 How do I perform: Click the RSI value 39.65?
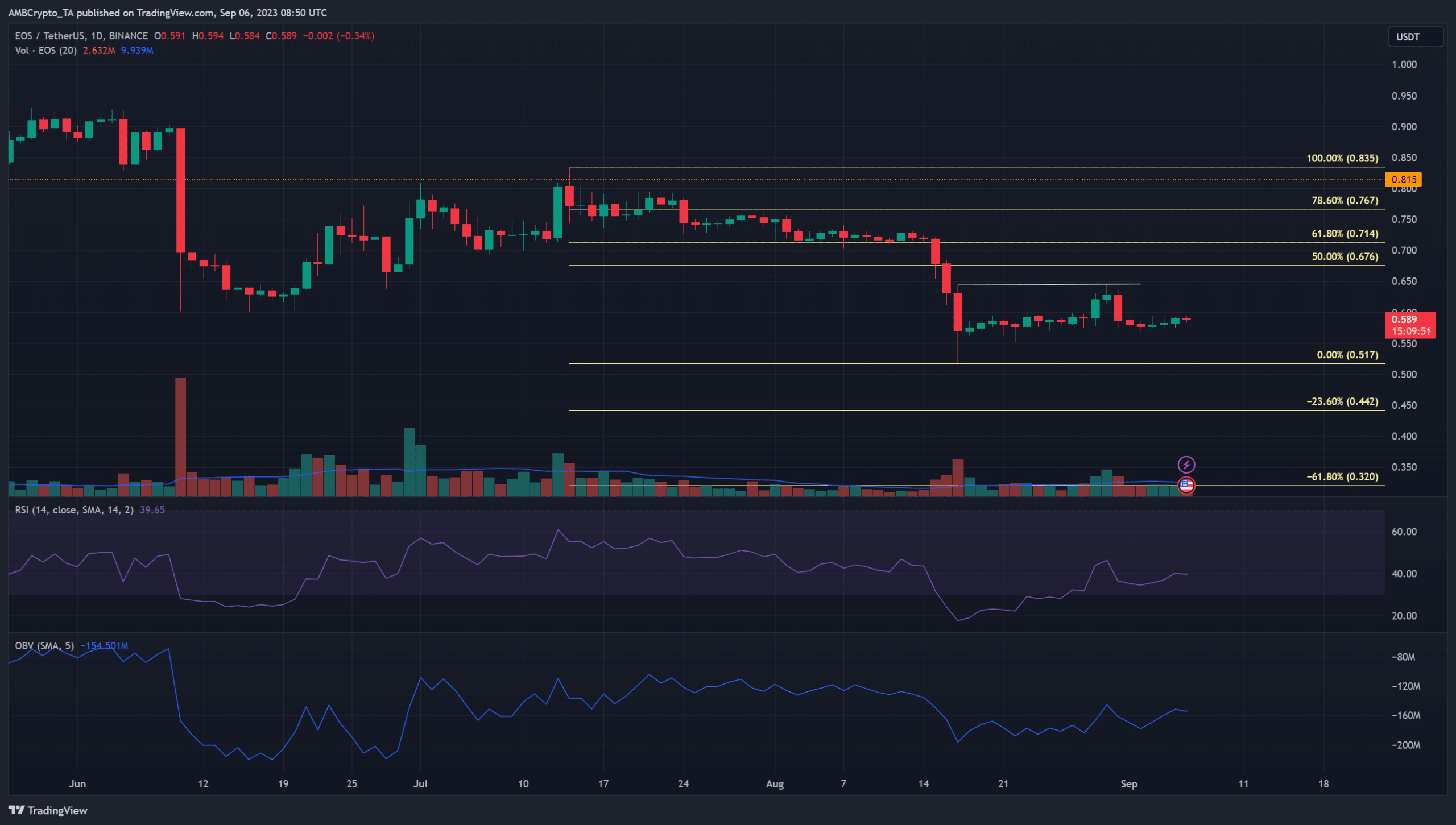tap(152, 510)
